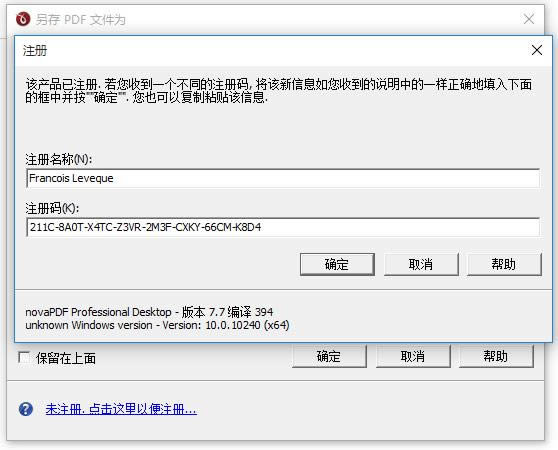Confirm registration with 确定 in 注册 dialog
This screenshot has width=558, height=450.
coord(337,264)
